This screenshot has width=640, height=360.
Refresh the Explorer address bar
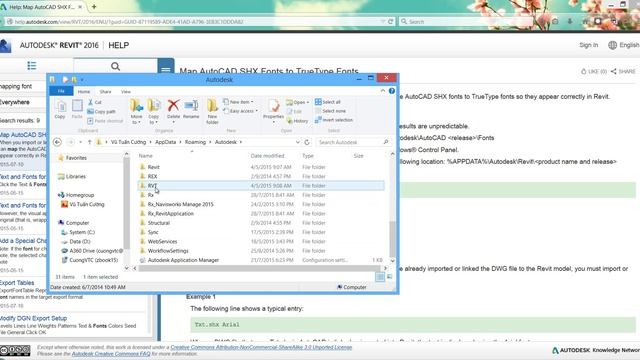(x=307, y=142)
